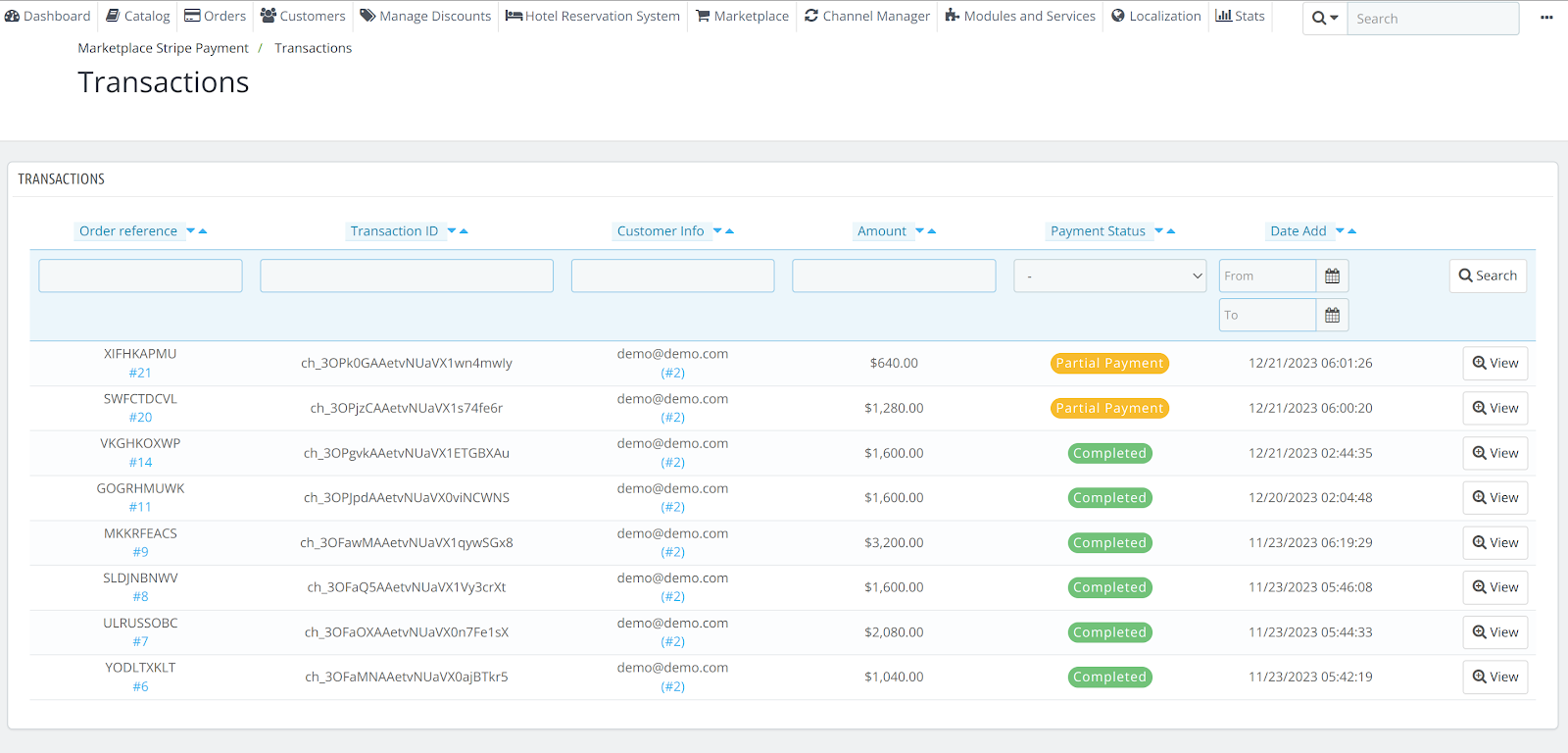The height and width of the screenshot is (753, 1568).
Task: Open the Channel Manager menu
Action: [867, 16]
